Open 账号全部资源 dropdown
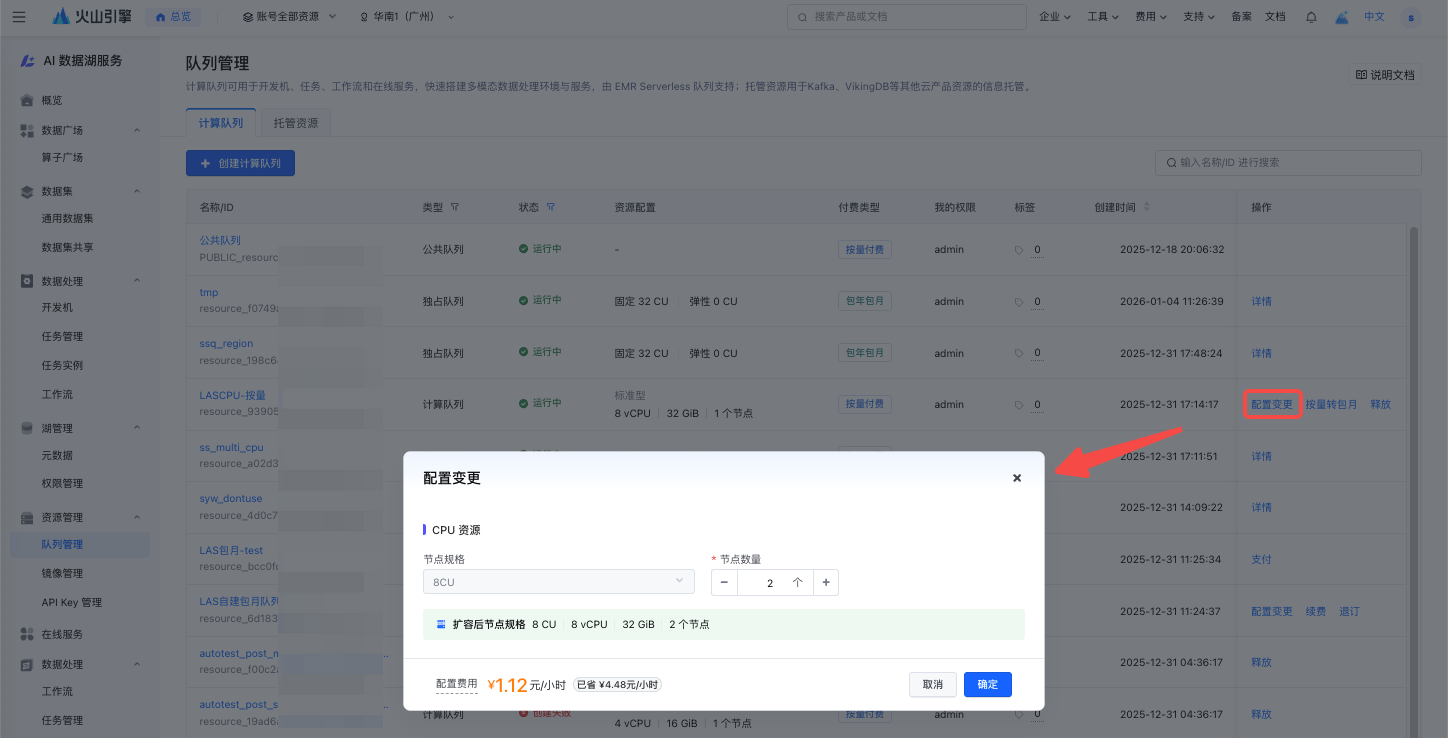Image resolution: width=1448 pixels, height=738 pixels. click(290, 17)
